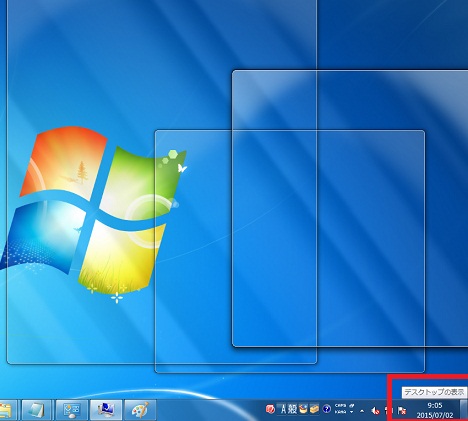
Task: Open the Control Panel taskbar button
Action: pyautogui.click(x=71, y=410)
